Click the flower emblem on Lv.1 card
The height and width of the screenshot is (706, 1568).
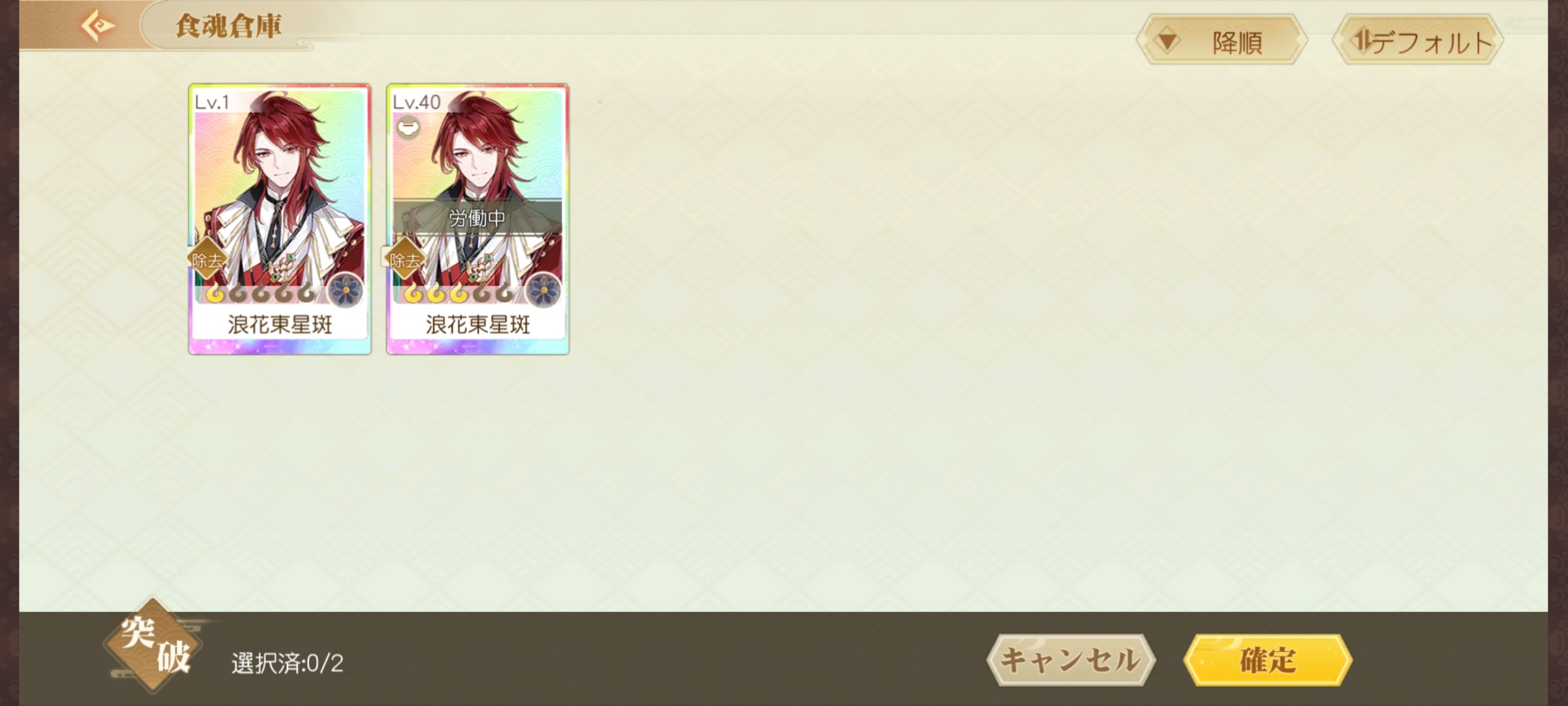345,290
